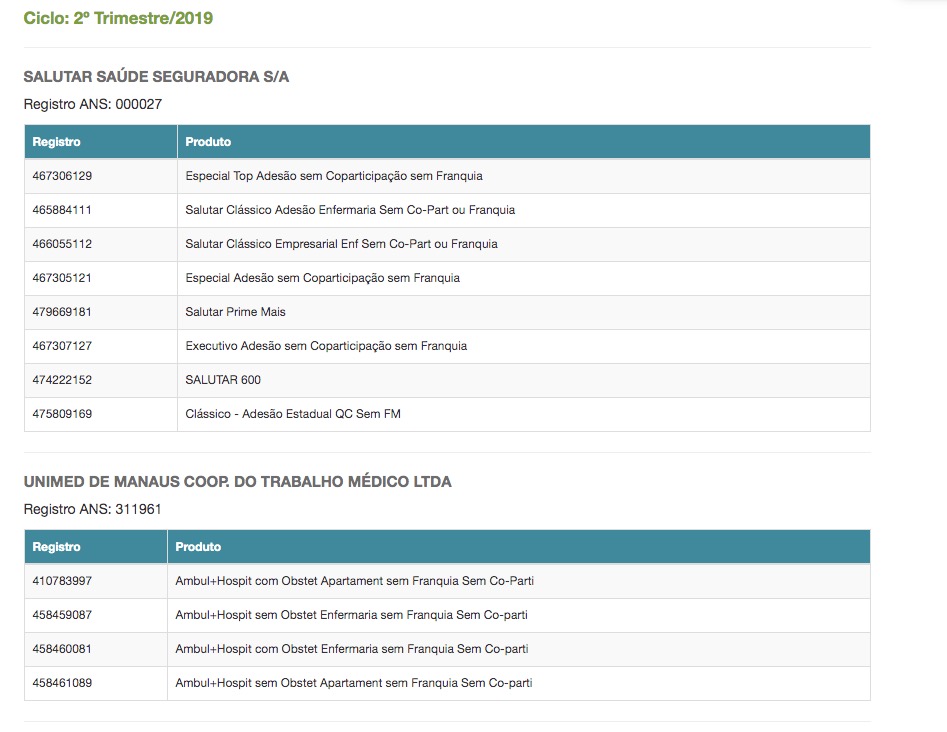Select 'Salutar Clássico Adesão Enfermaria' product row
Image resolution: width=947 pixels, height=732 pixels.
coord(350,210)
